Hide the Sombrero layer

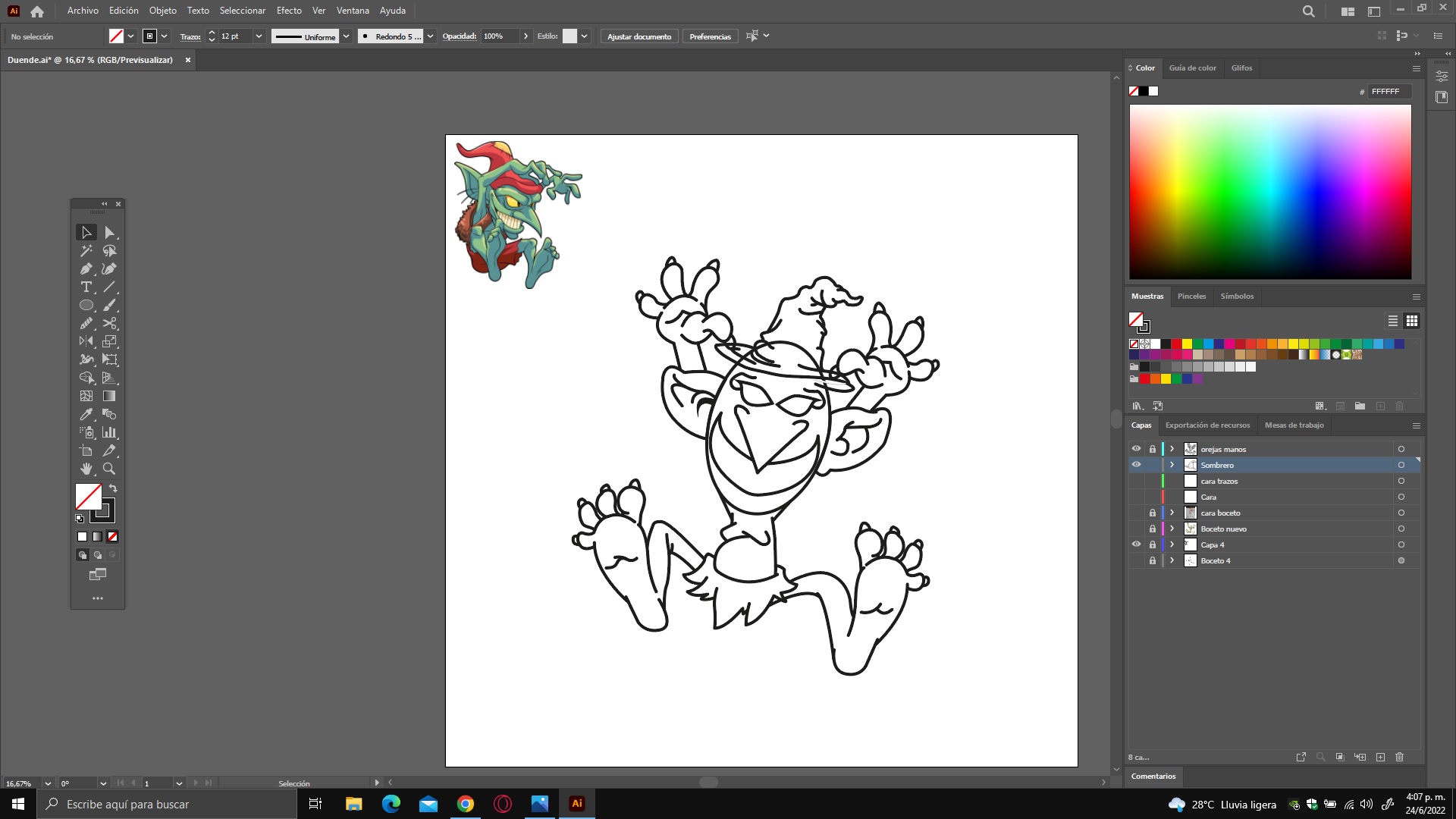point(1136,465)
